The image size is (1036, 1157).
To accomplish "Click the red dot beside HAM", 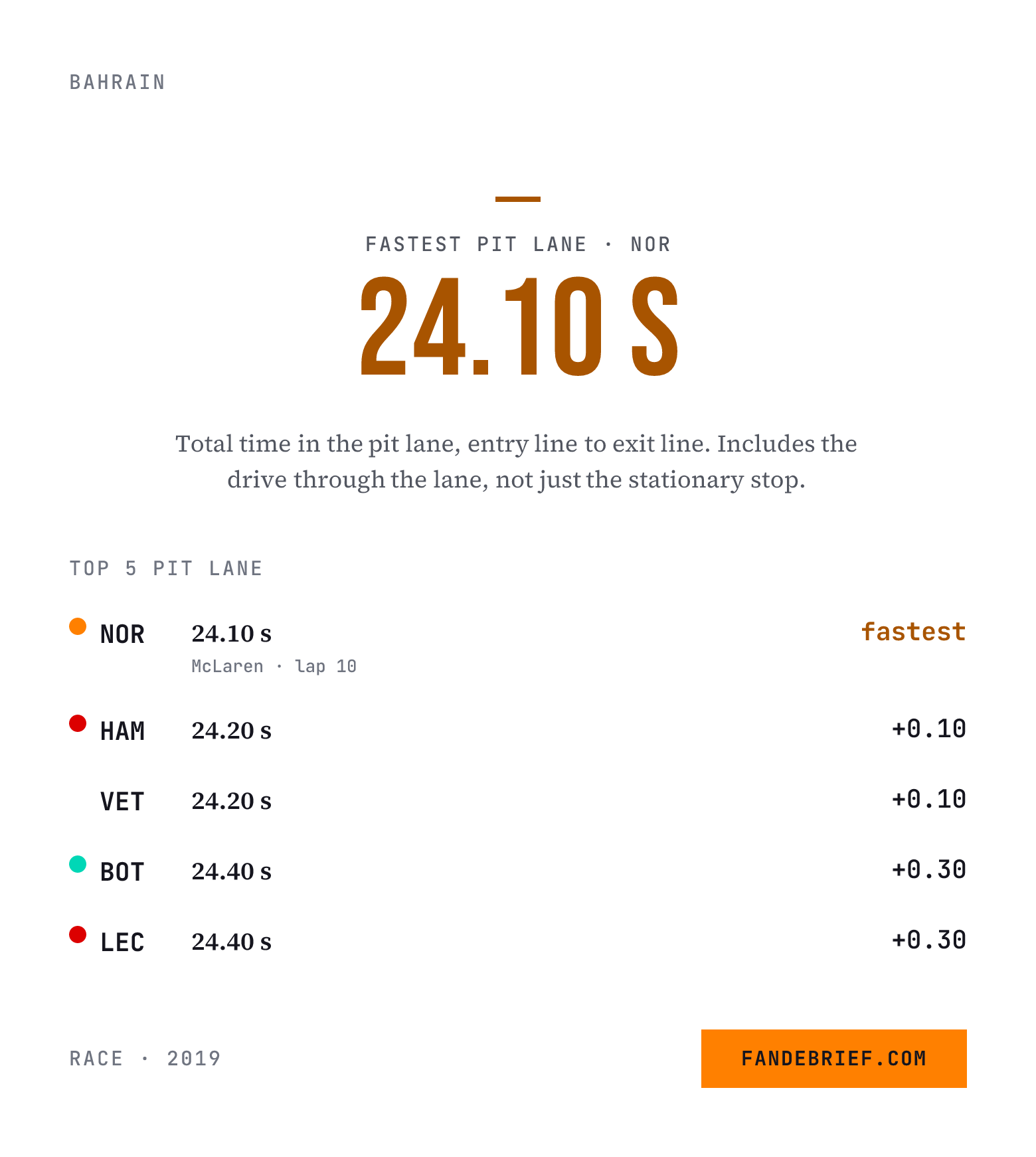I will point(78,723).
